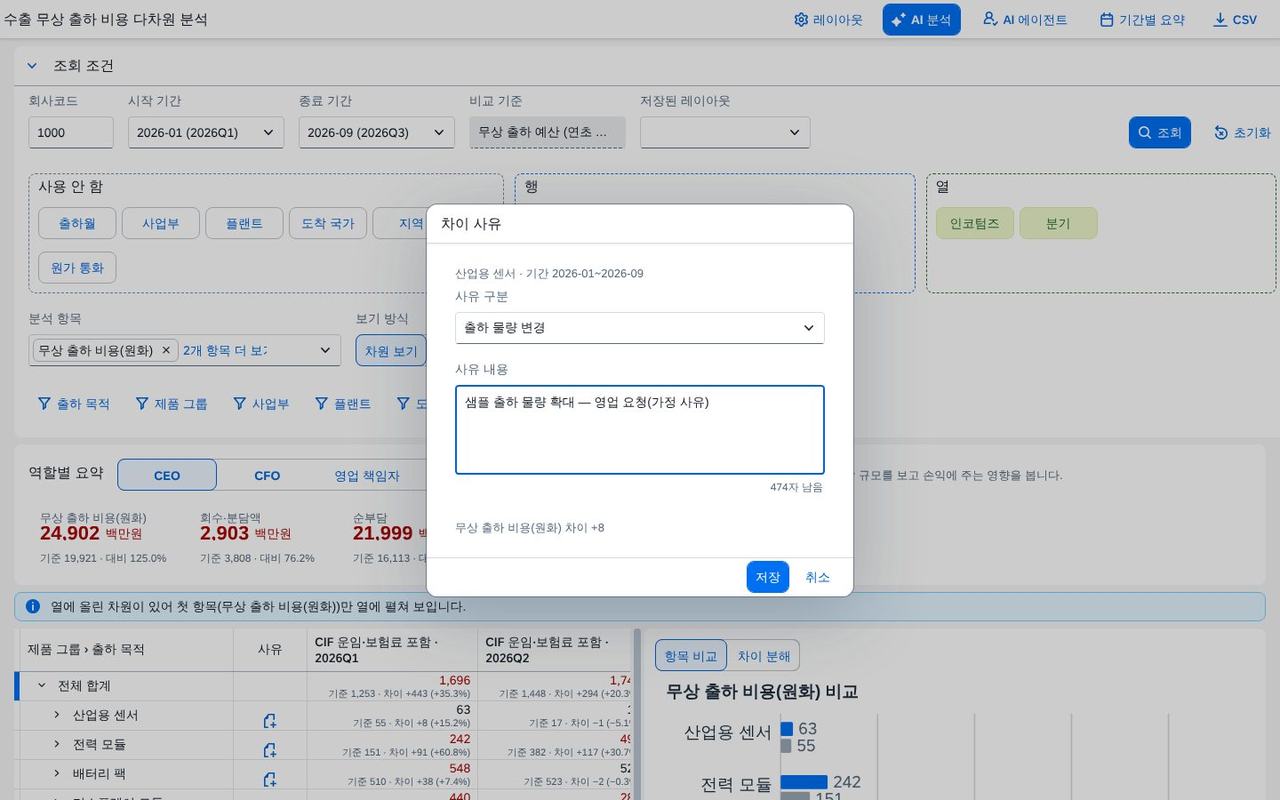Add a 사유 note for 전력 모듈 row

click(270, 749)
